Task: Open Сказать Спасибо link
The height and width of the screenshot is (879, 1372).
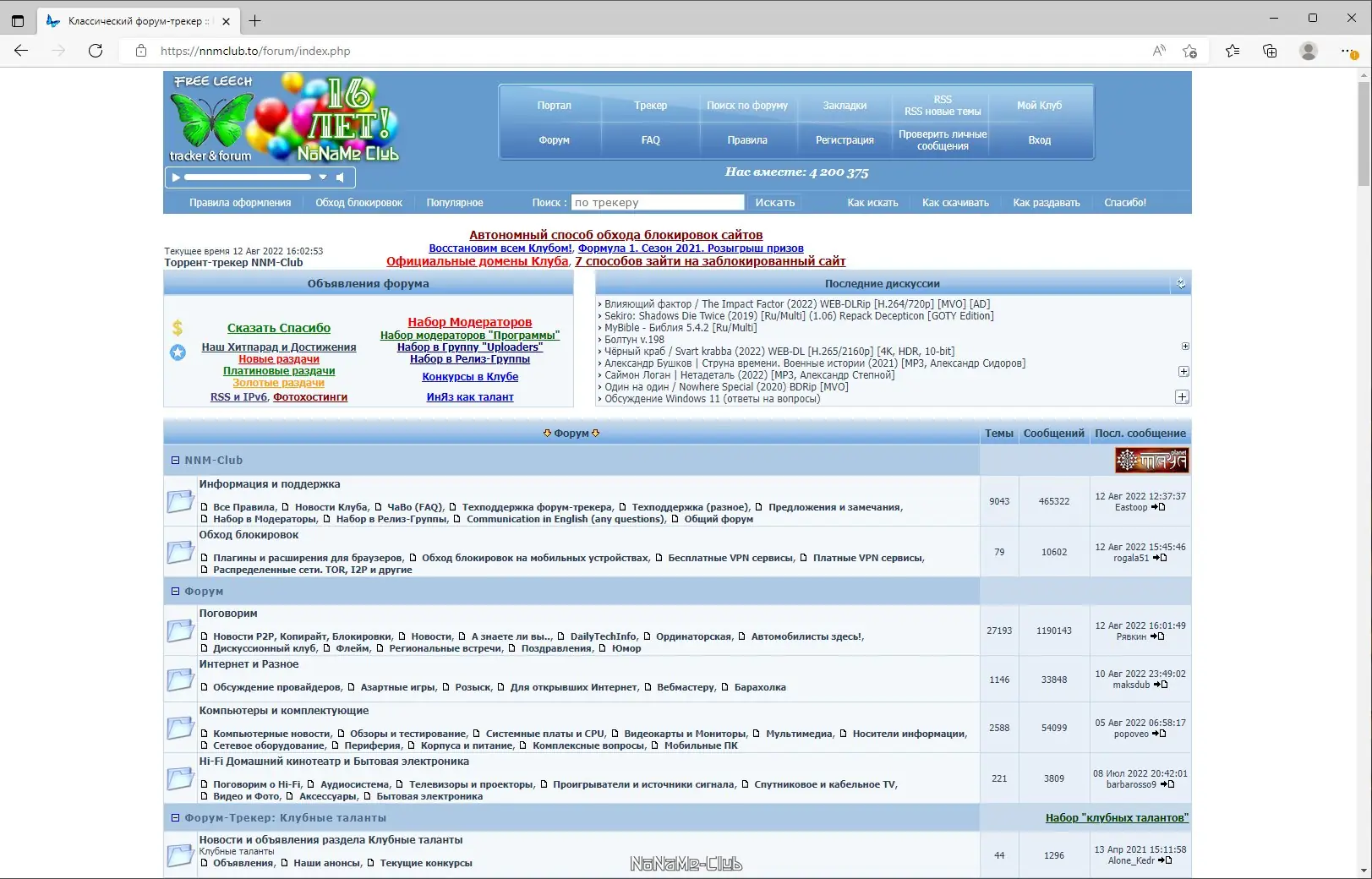Action: (x=279, y=328)
